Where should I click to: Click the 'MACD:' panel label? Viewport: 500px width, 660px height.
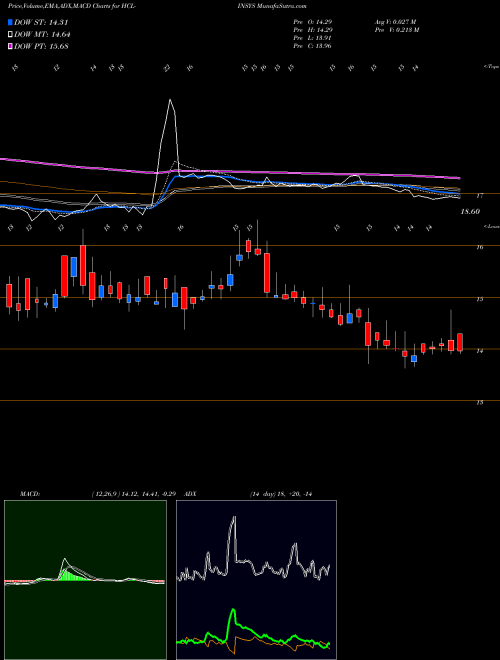coord(29,494)
